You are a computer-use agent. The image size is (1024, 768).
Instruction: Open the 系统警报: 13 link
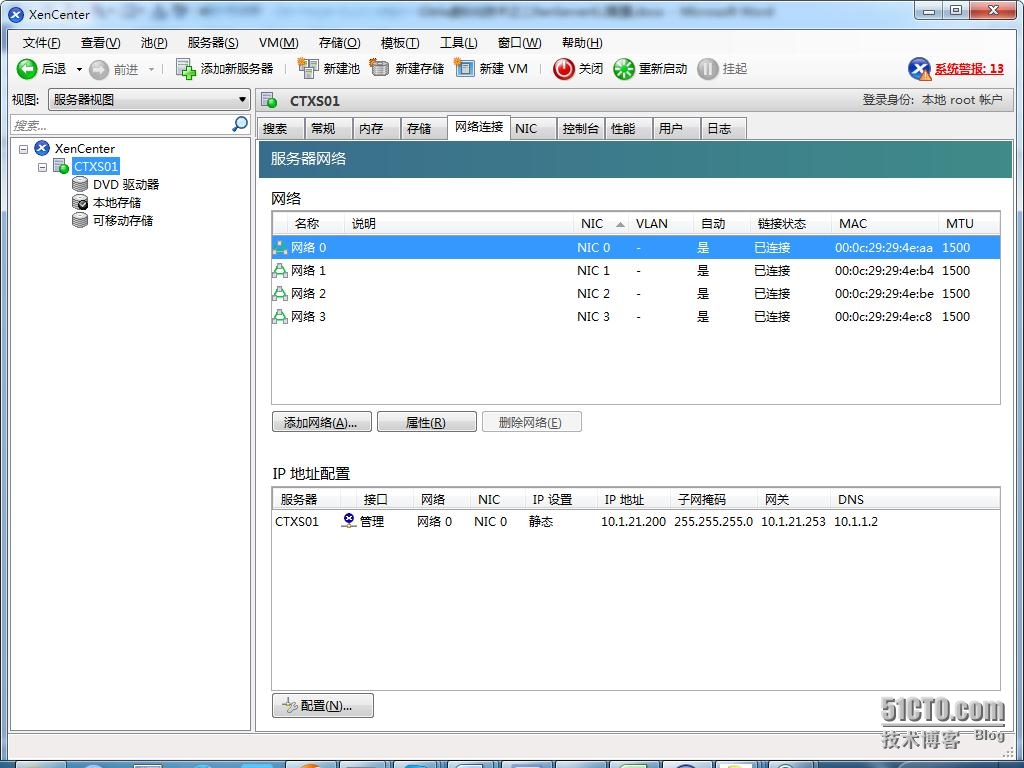tap(969, 69)
